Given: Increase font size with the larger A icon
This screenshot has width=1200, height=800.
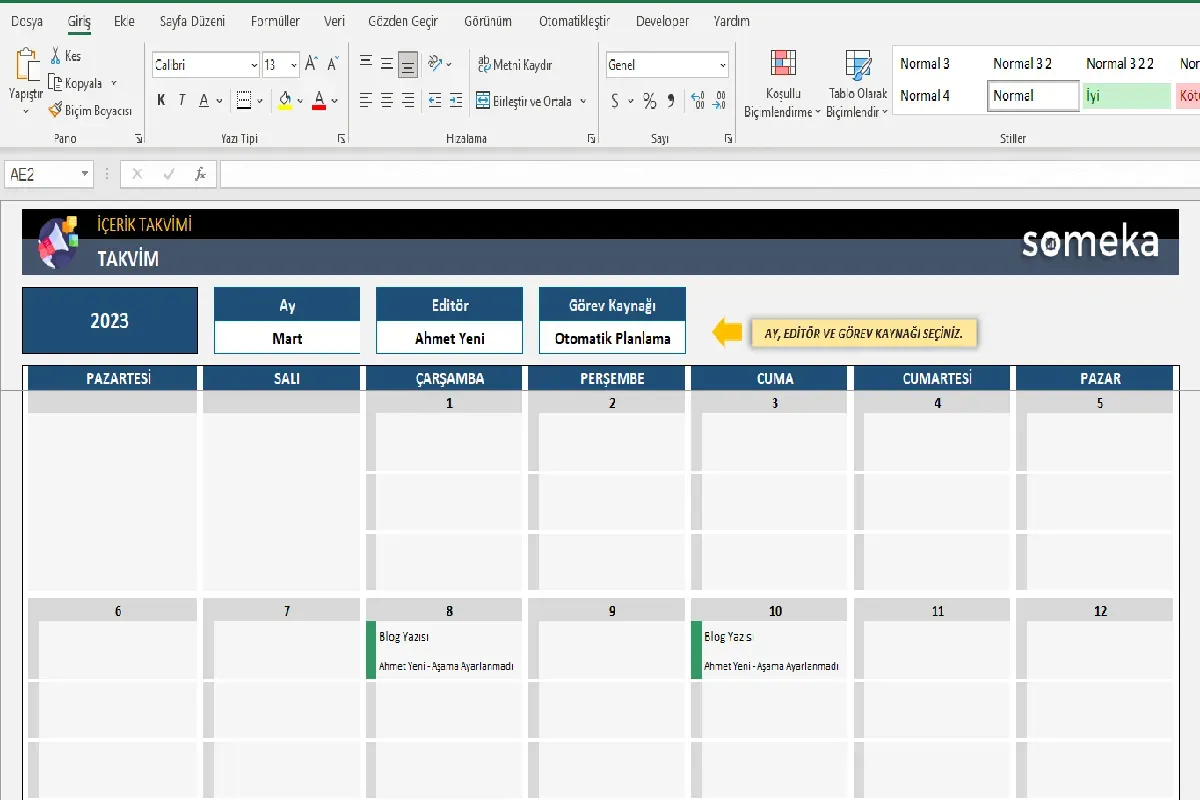Looking at the screenshot, I should point(311,65).
